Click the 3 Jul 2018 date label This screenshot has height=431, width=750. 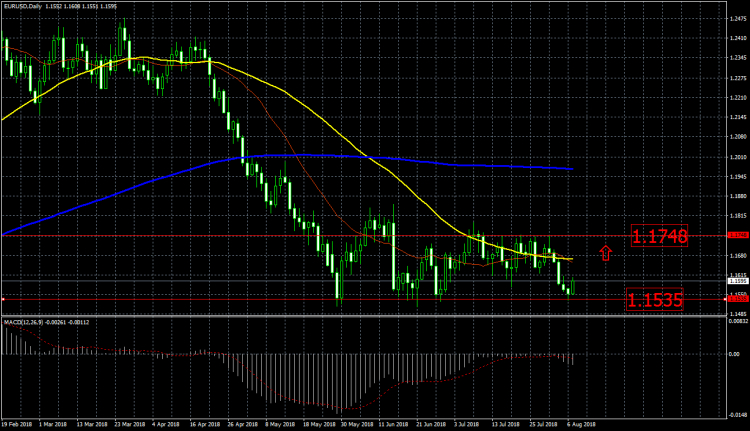467,424
